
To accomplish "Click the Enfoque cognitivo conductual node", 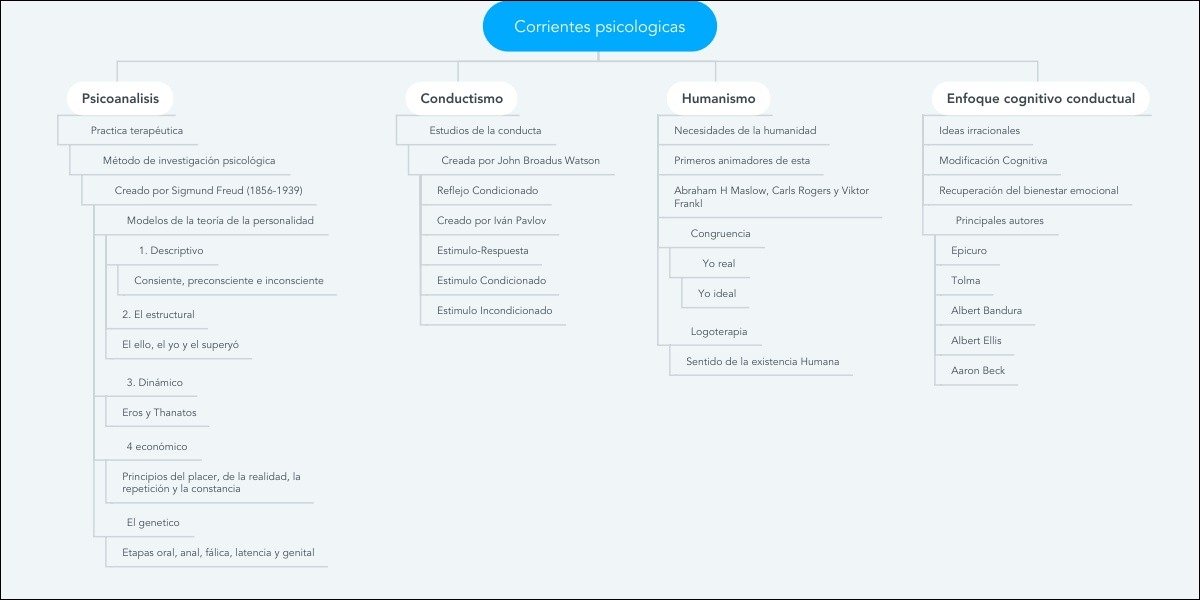I will coord(1040,99).
